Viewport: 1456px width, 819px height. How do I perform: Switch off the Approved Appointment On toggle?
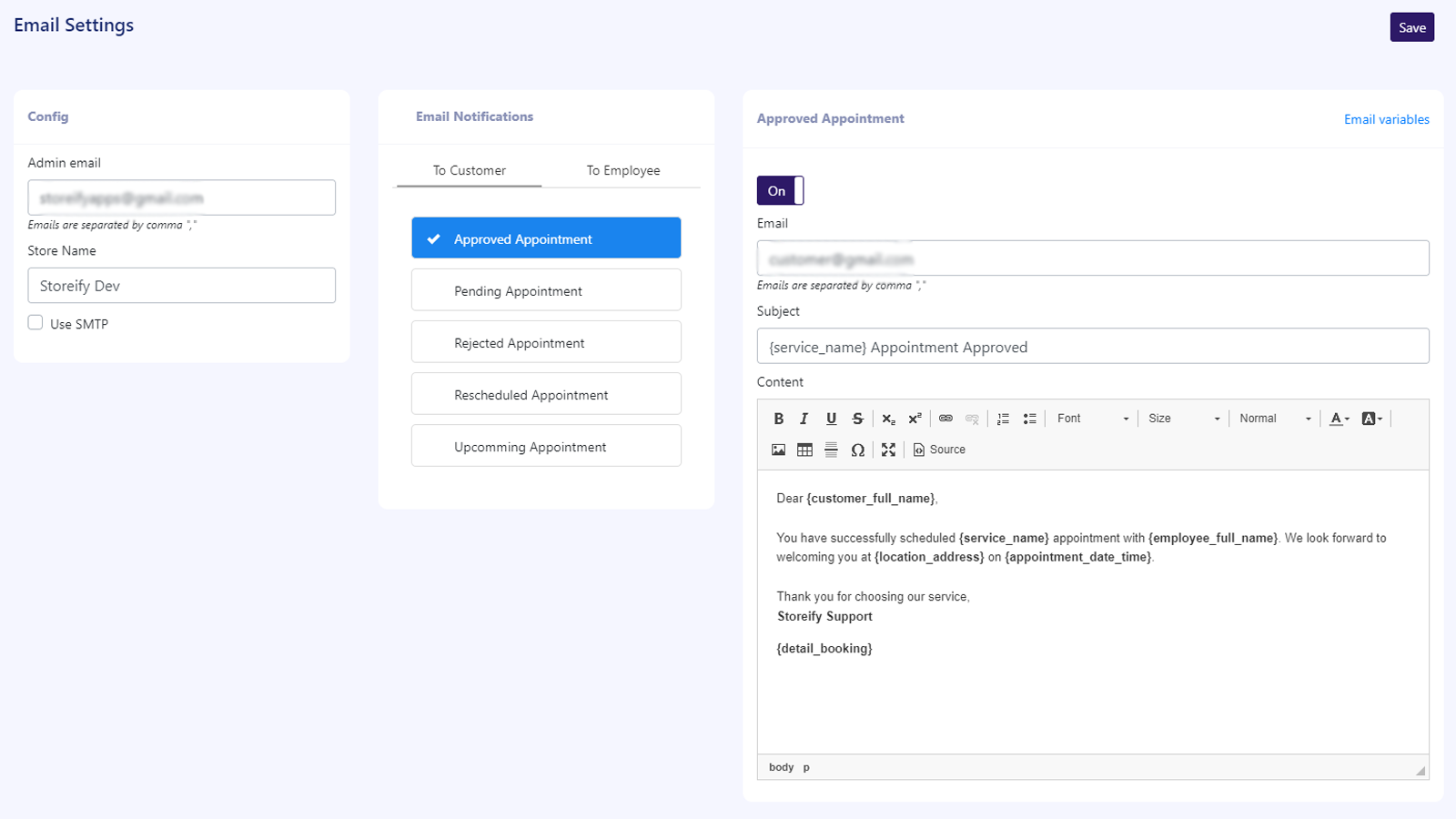pos(780,191)
